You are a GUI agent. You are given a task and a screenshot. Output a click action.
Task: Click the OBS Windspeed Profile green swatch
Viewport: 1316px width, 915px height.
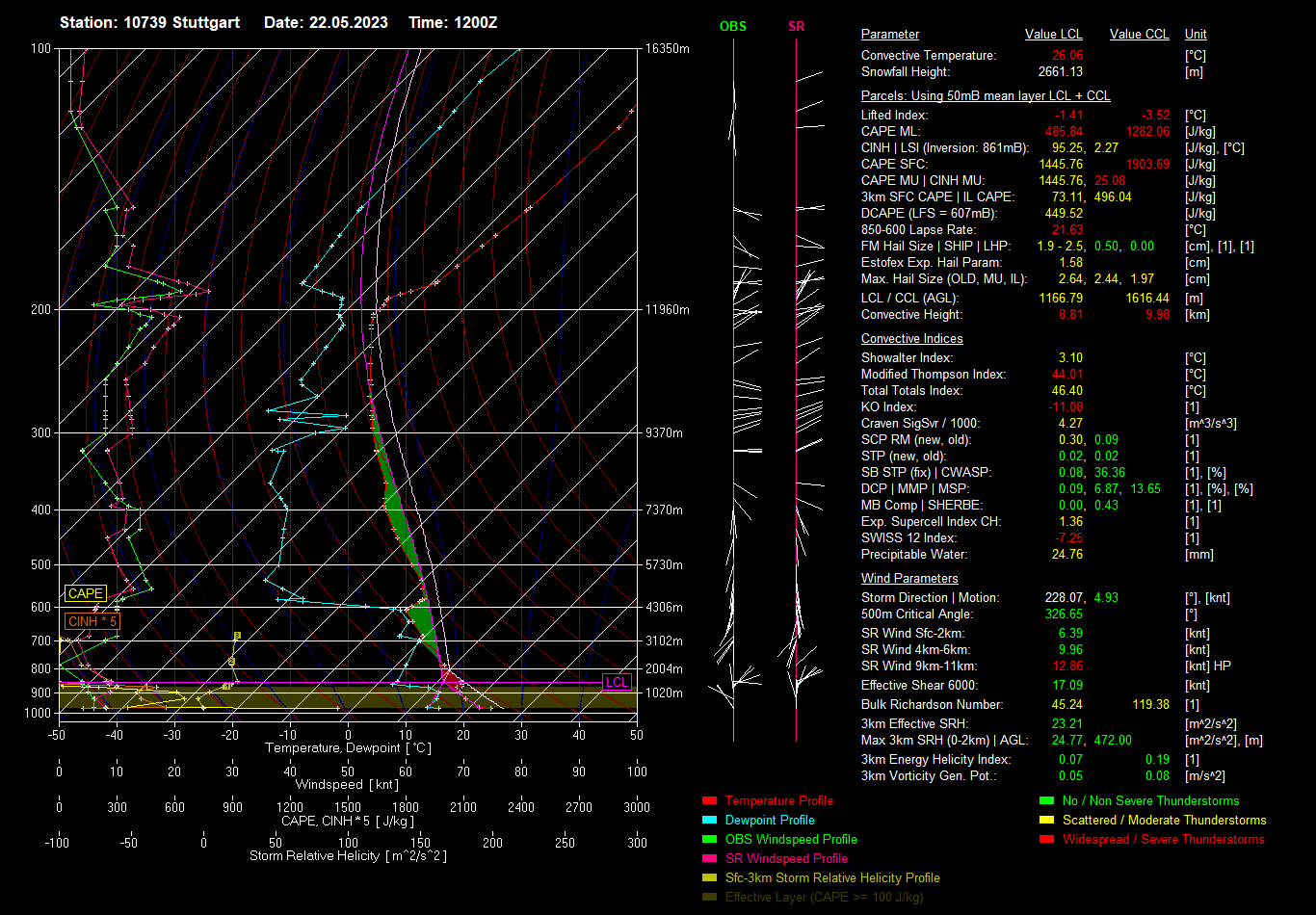click(x=710, y=840)
